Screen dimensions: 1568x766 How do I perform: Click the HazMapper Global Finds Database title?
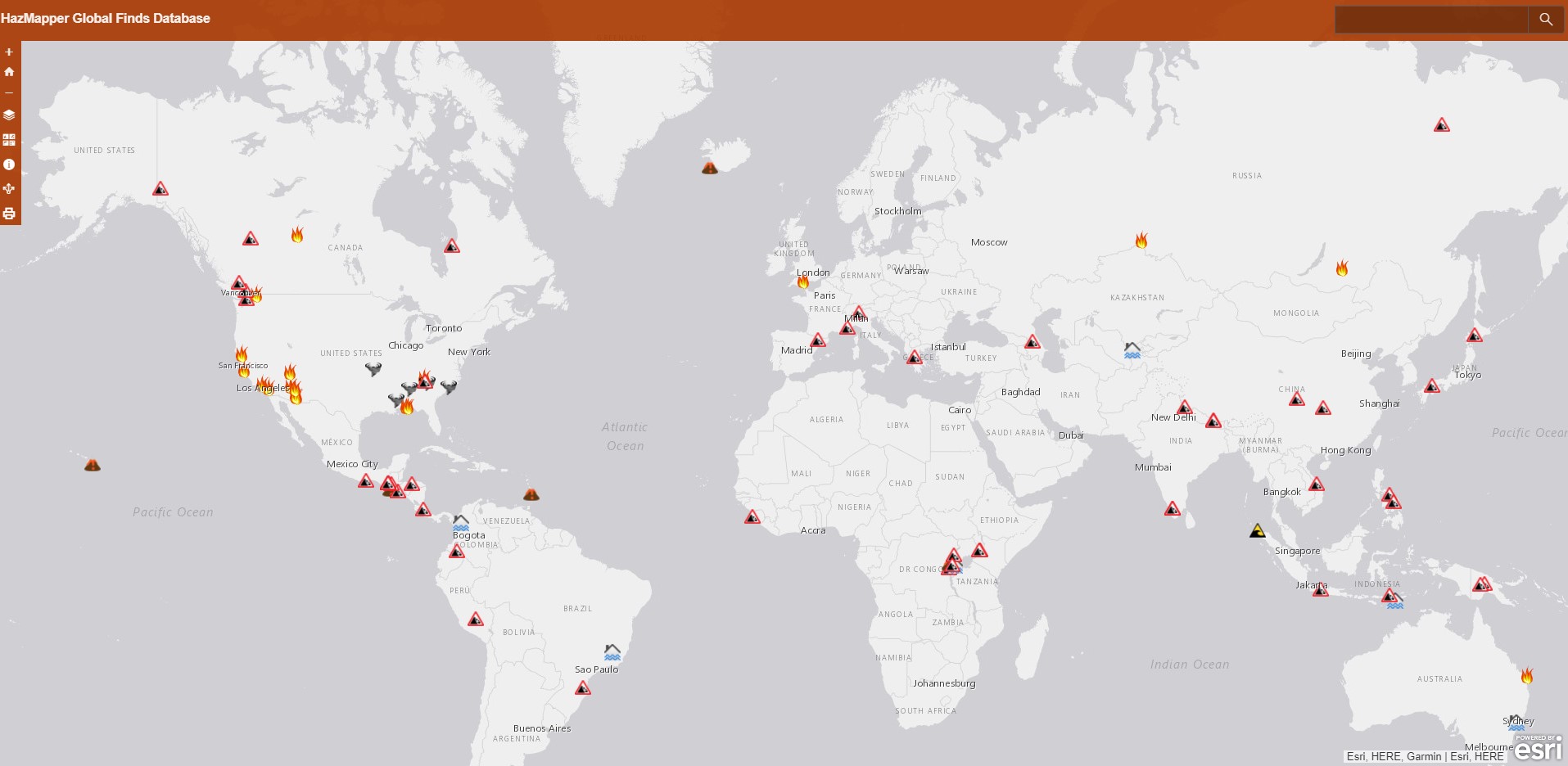[x=106, y=18]
